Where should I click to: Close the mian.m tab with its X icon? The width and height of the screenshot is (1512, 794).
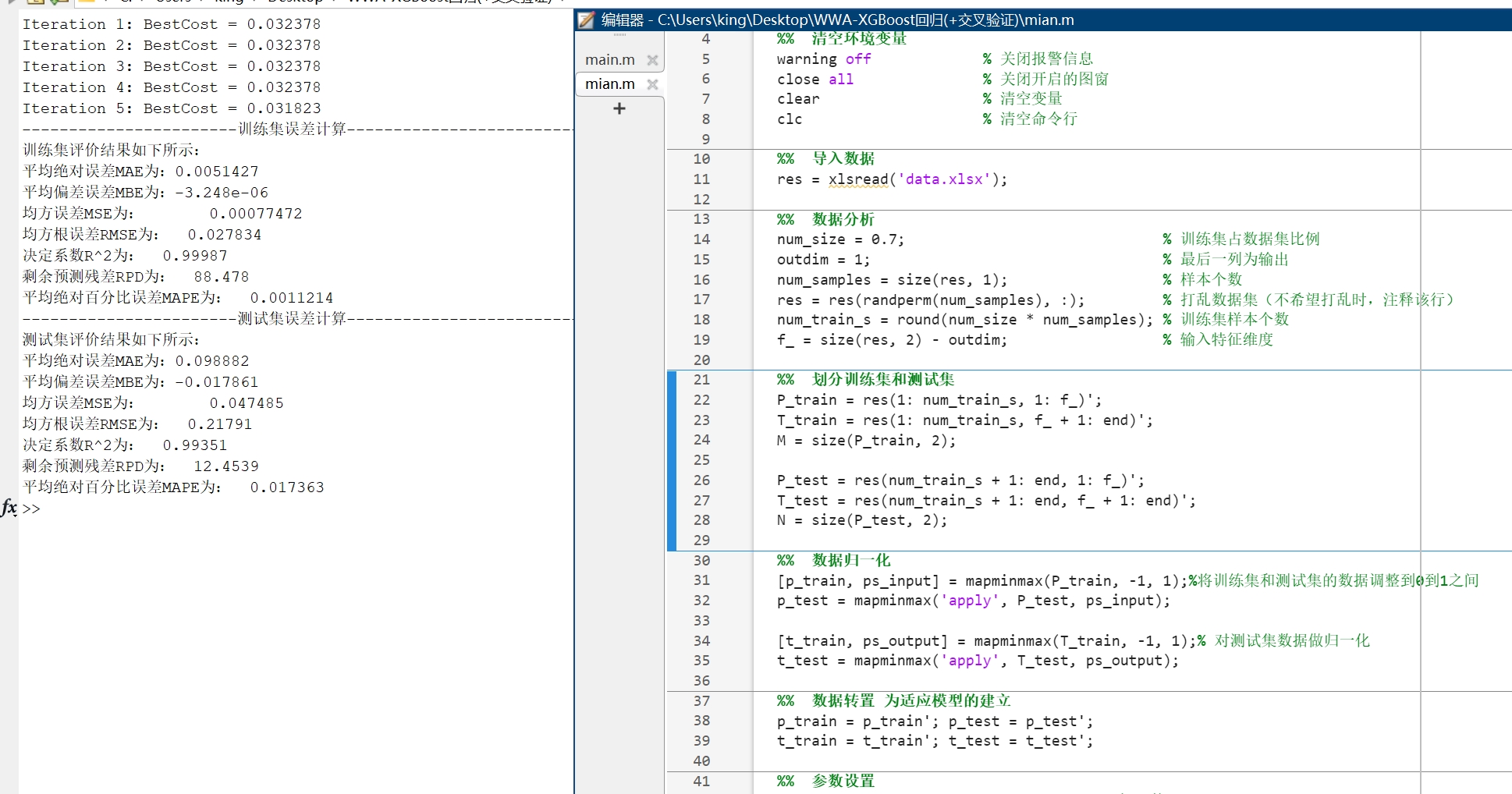[653, 84]
